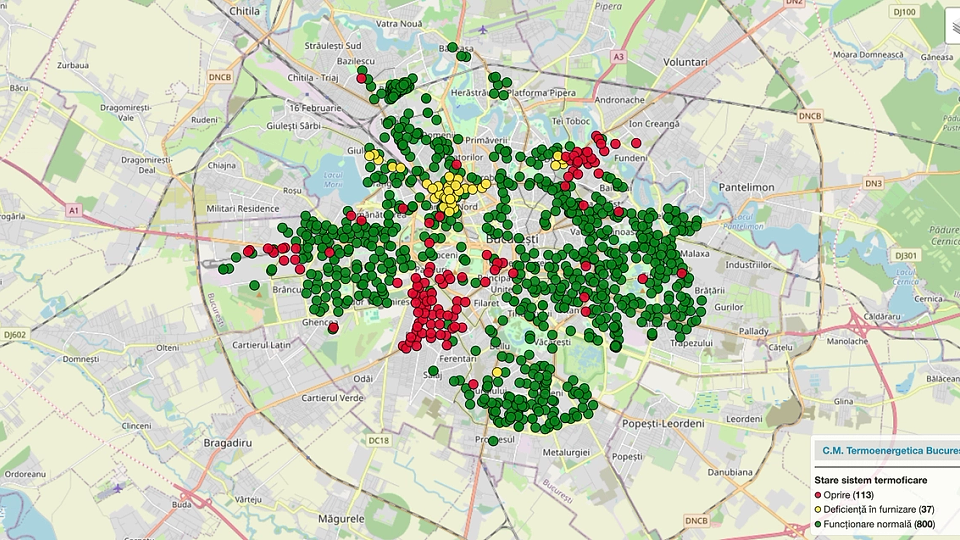960x540 pixels.
Task: Click the Cartierul Latin label
Action: coord(261,345)
